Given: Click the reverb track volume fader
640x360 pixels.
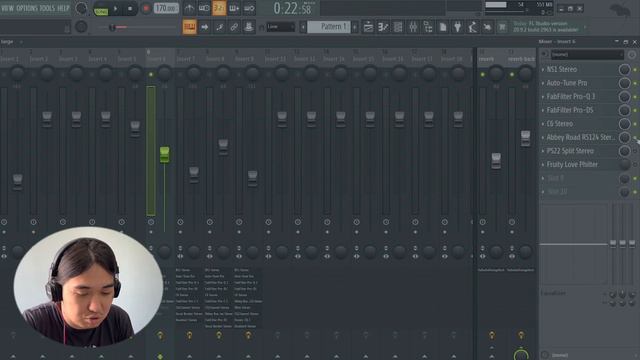Looking at the screenshot, I should pyautogui.click(x=496, y=160).
